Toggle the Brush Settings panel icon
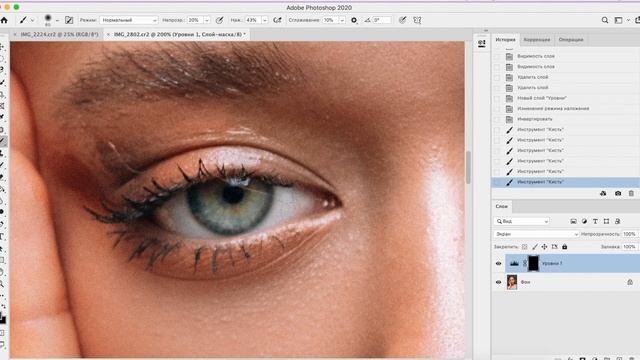This screenshot has height=360, width=640. (x=69, y=20)
